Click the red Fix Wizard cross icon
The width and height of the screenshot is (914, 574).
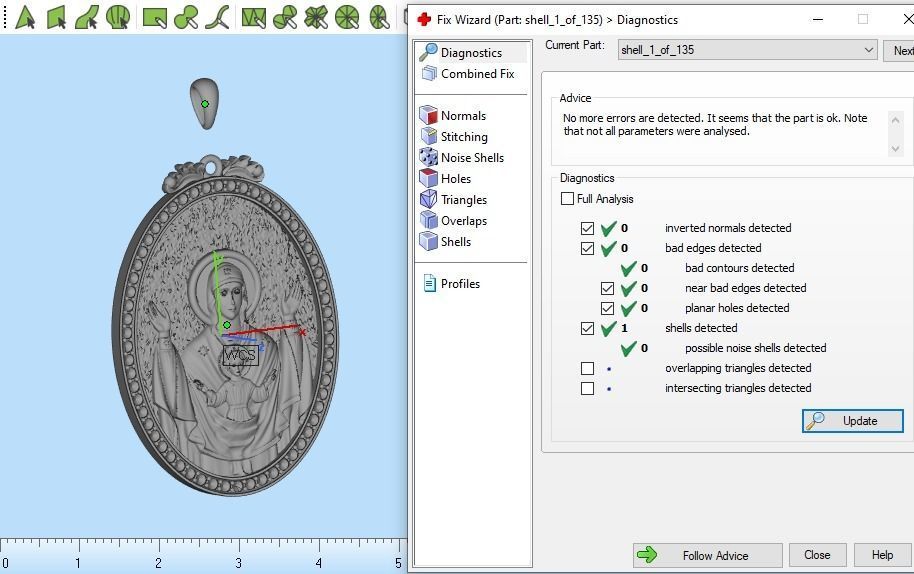[x=424, y=19]
